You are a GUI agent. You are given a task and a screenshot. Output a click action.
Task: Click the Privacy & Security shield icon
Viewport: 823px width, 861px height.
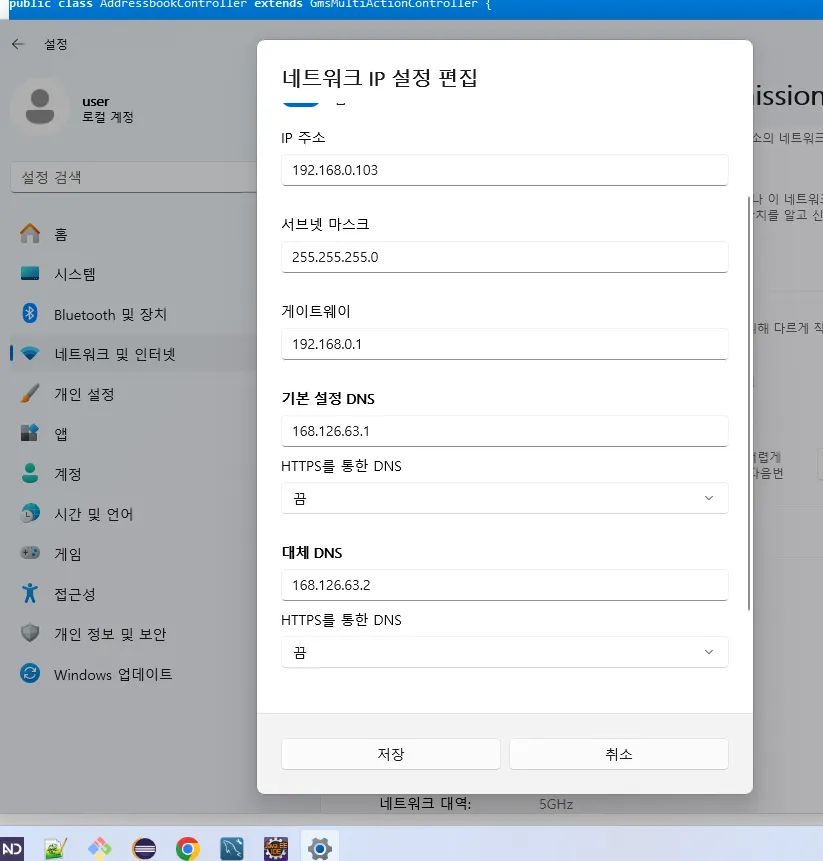point(30,633)
